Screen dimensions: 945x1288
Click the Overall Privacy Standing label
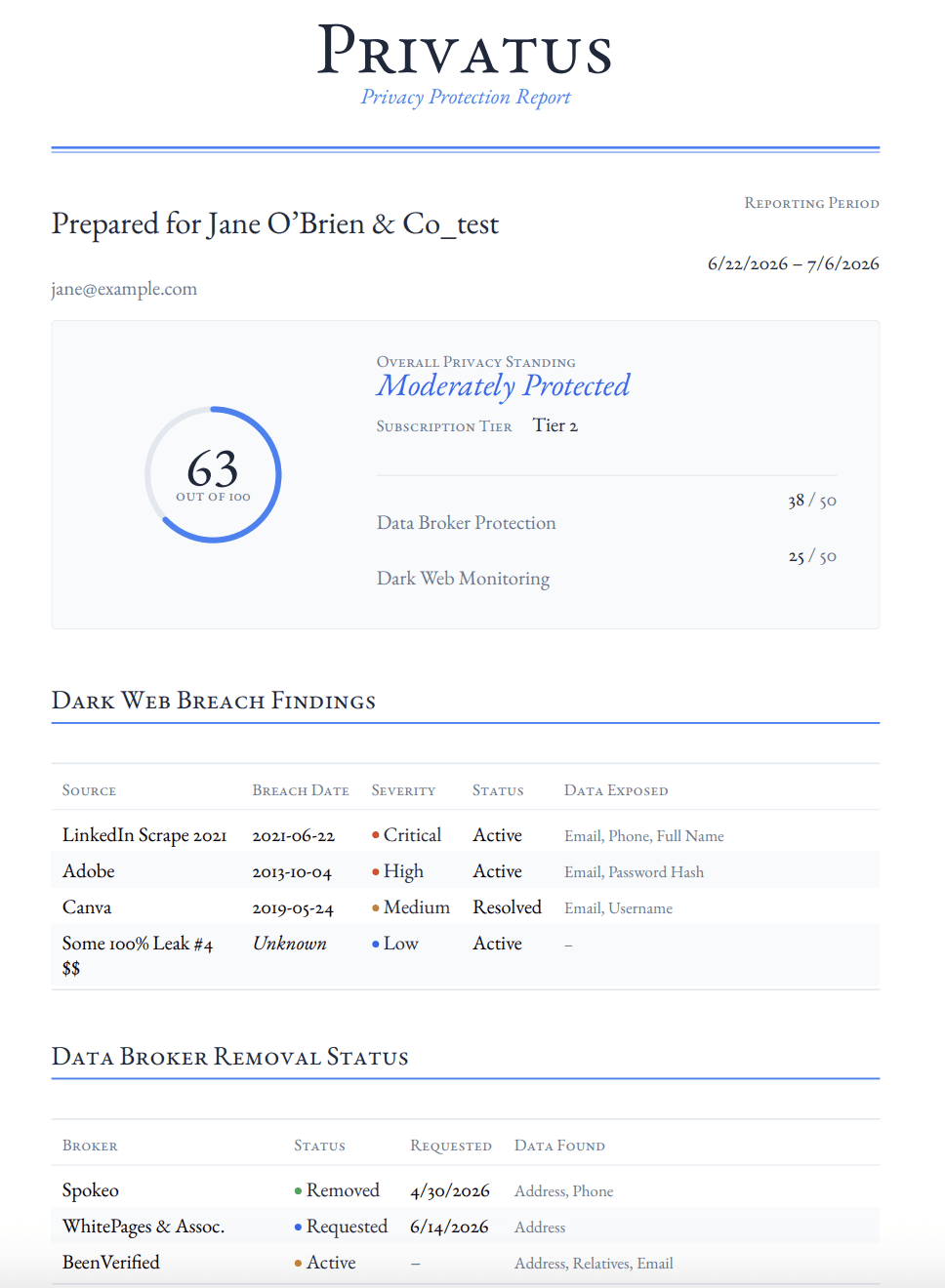(x=476, y=362)
